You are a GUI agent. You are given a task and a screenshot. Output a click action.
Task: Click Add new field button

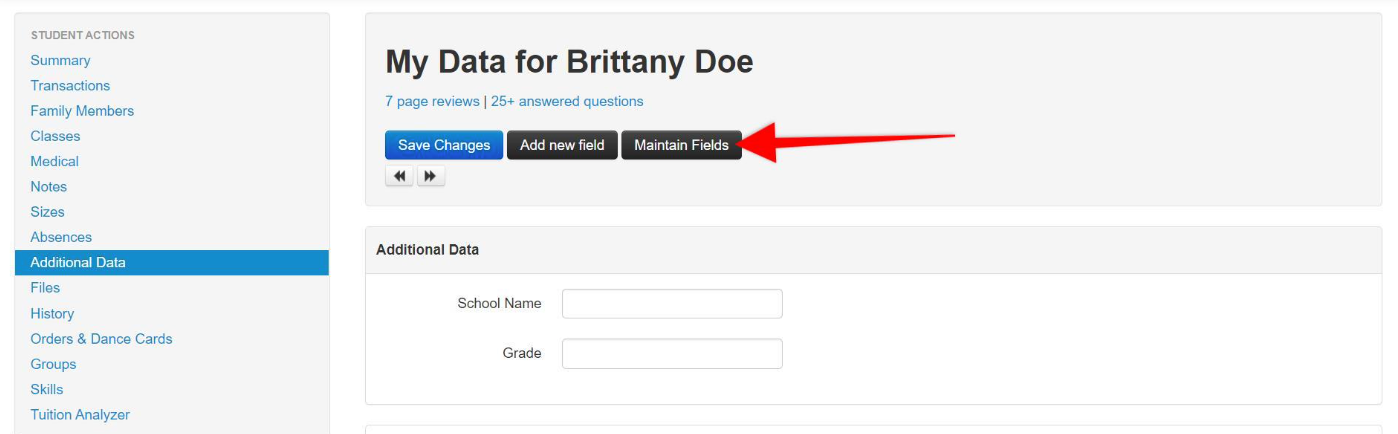562,145
